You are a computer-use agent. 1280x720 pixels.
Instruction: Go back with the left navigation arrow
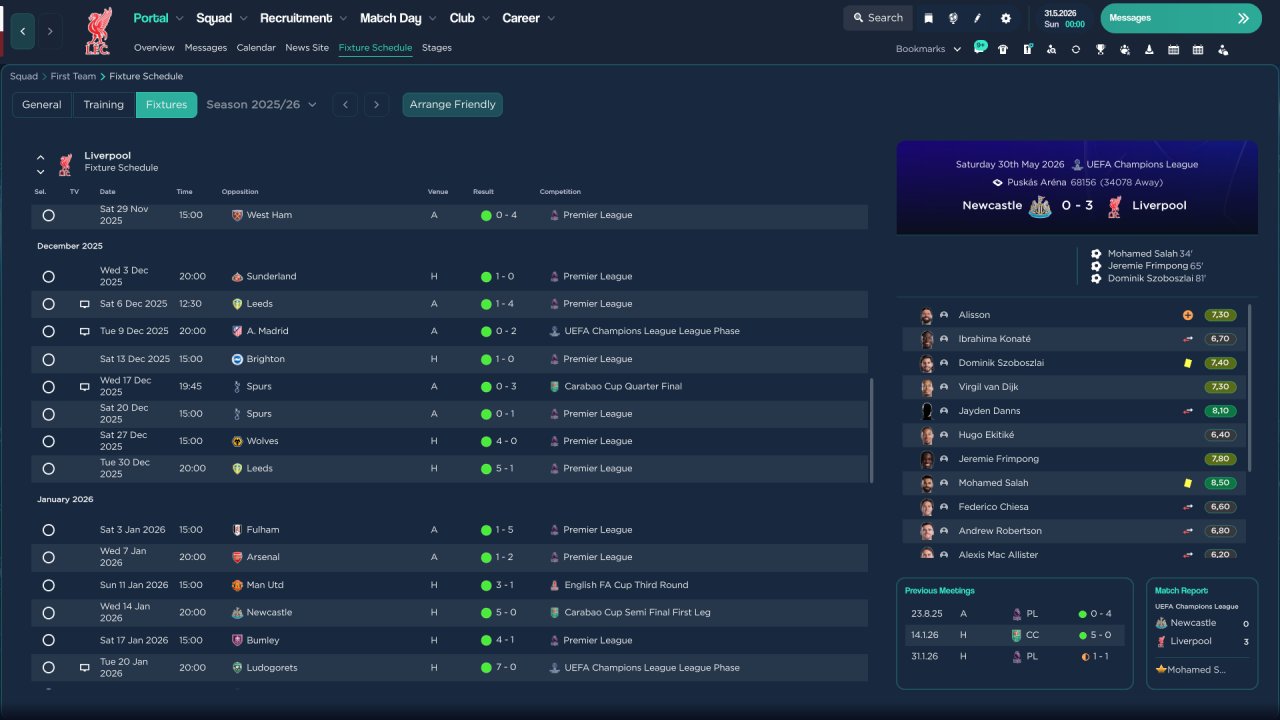(x=23, y=31)
